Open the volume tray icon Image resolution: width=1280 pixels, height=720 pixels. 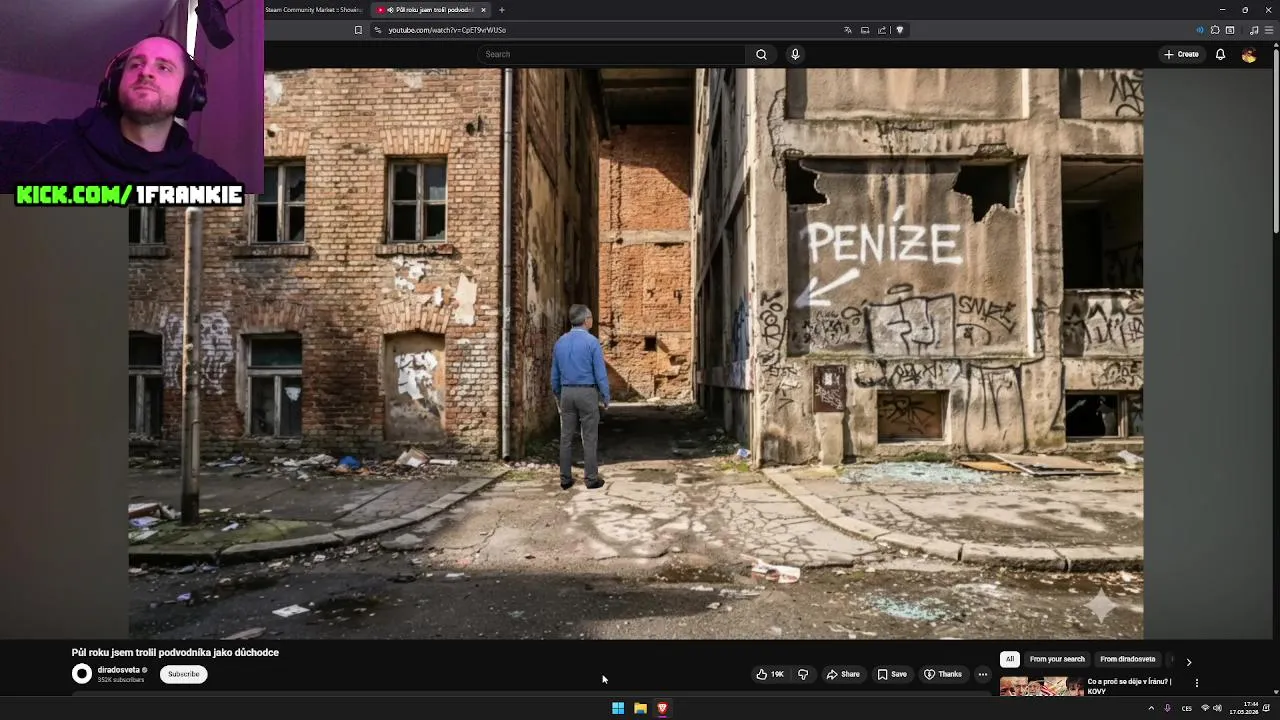point(1217,708)
